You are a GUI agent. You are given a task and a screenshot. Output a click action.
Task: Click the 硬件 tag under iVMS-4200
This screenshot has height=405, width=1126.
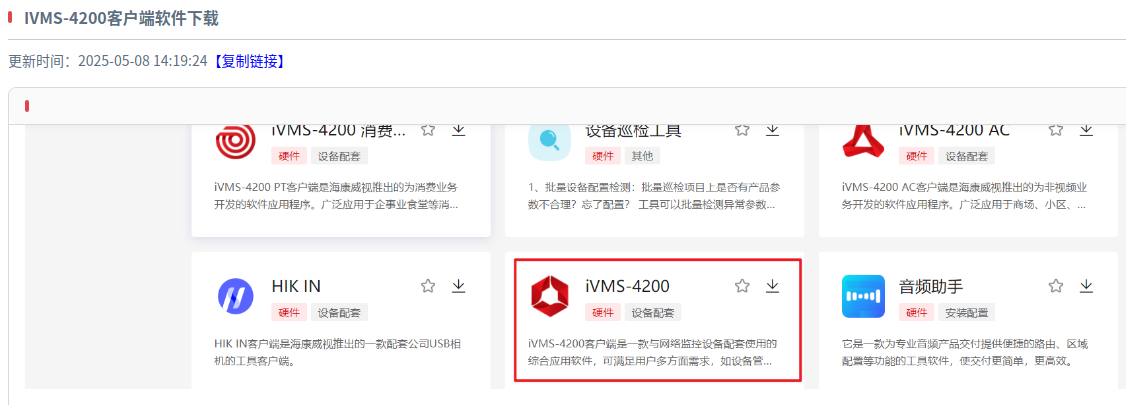click(603, 312)
